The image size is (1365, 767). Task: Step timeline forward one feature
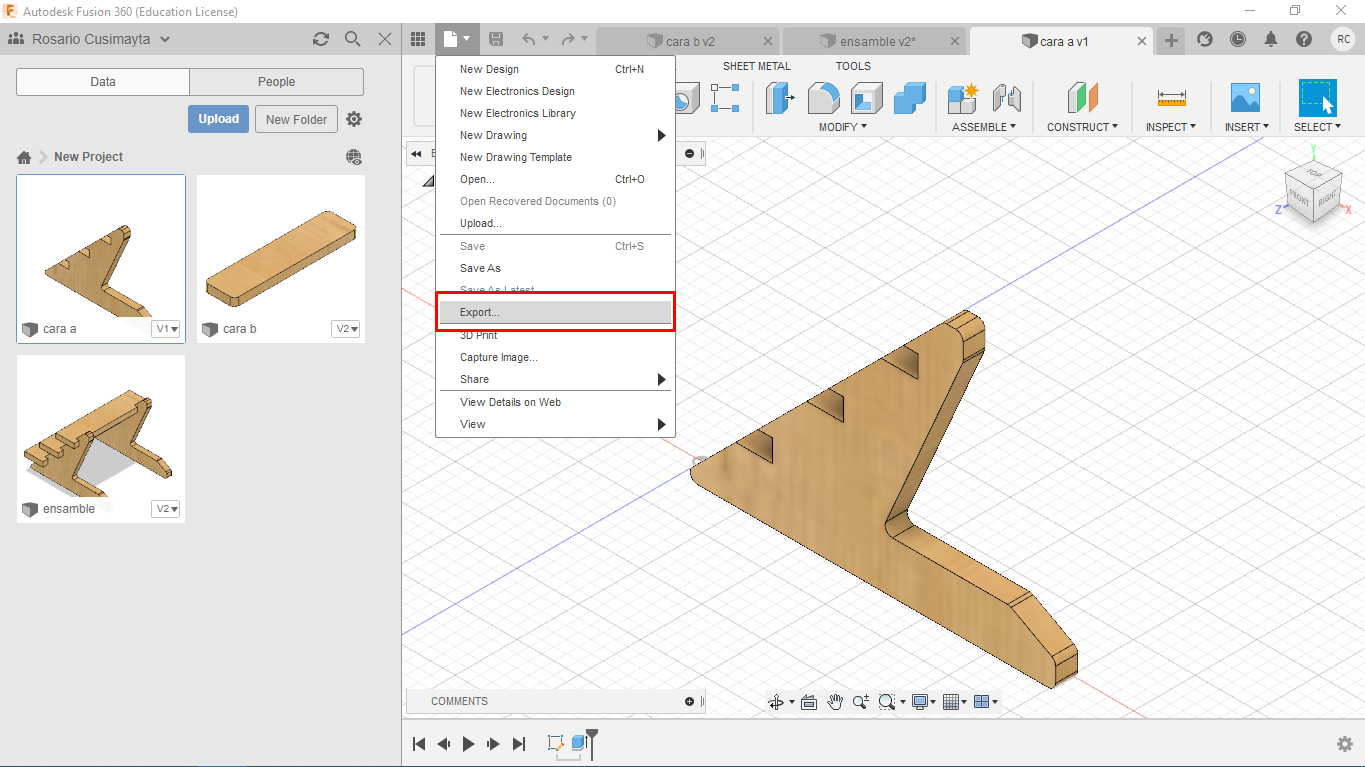(493, 744)
